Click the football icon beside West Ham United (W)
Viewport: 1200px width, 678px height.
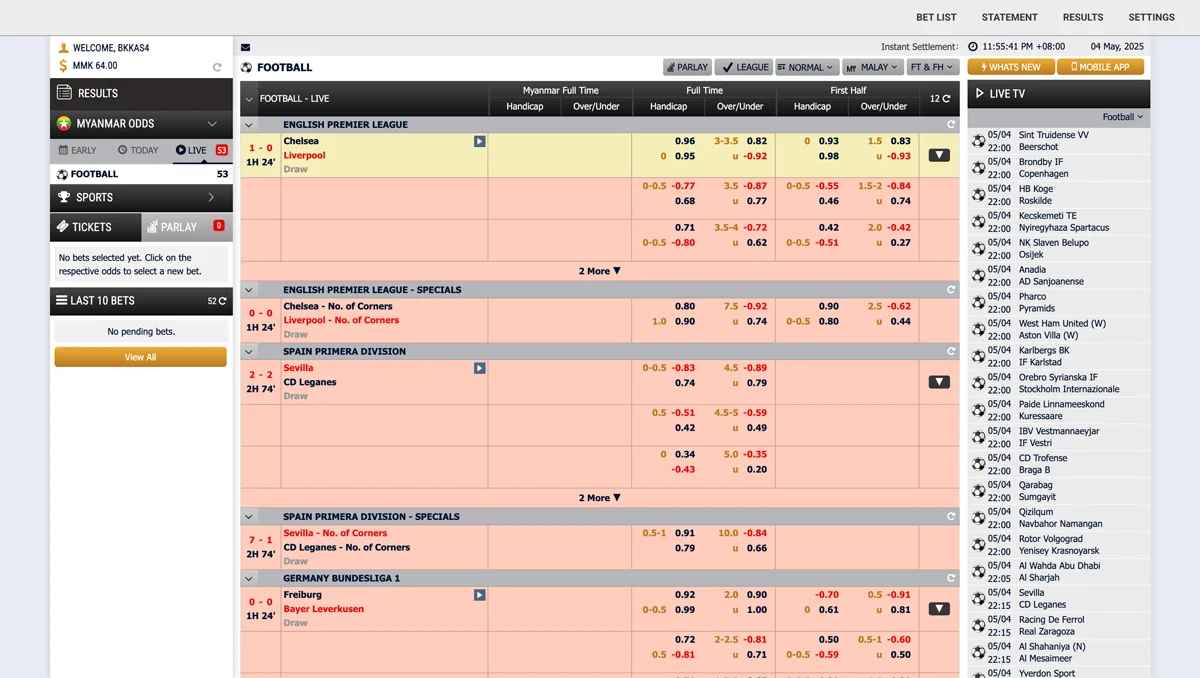click(x=978, y=330)
